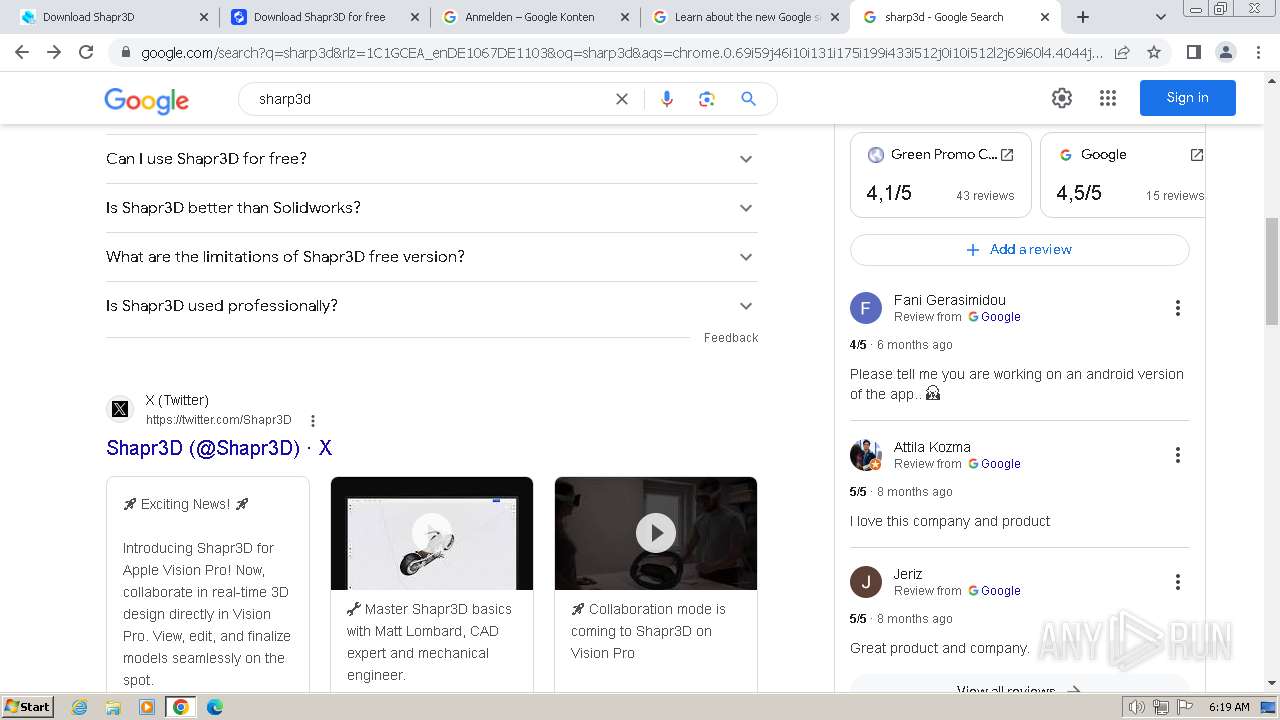Viewport: 1280px width, 720px height.
Task: Open Google reviews external link icon
Action: [1196, 155]
